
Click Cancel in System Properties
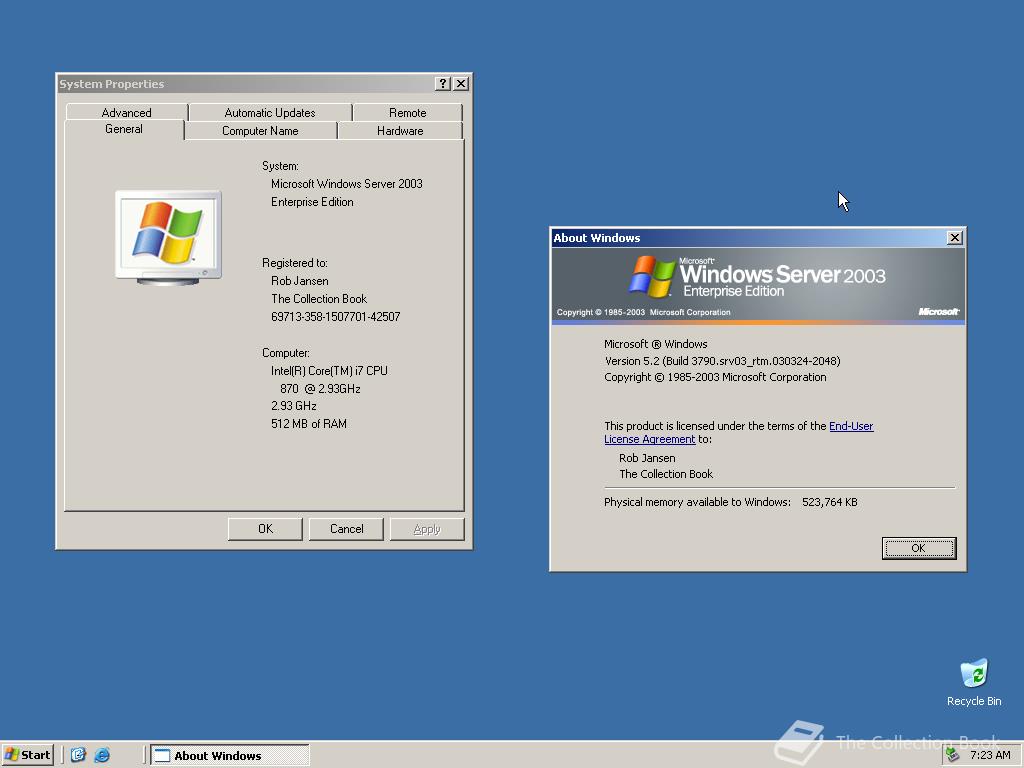point(346,529)
